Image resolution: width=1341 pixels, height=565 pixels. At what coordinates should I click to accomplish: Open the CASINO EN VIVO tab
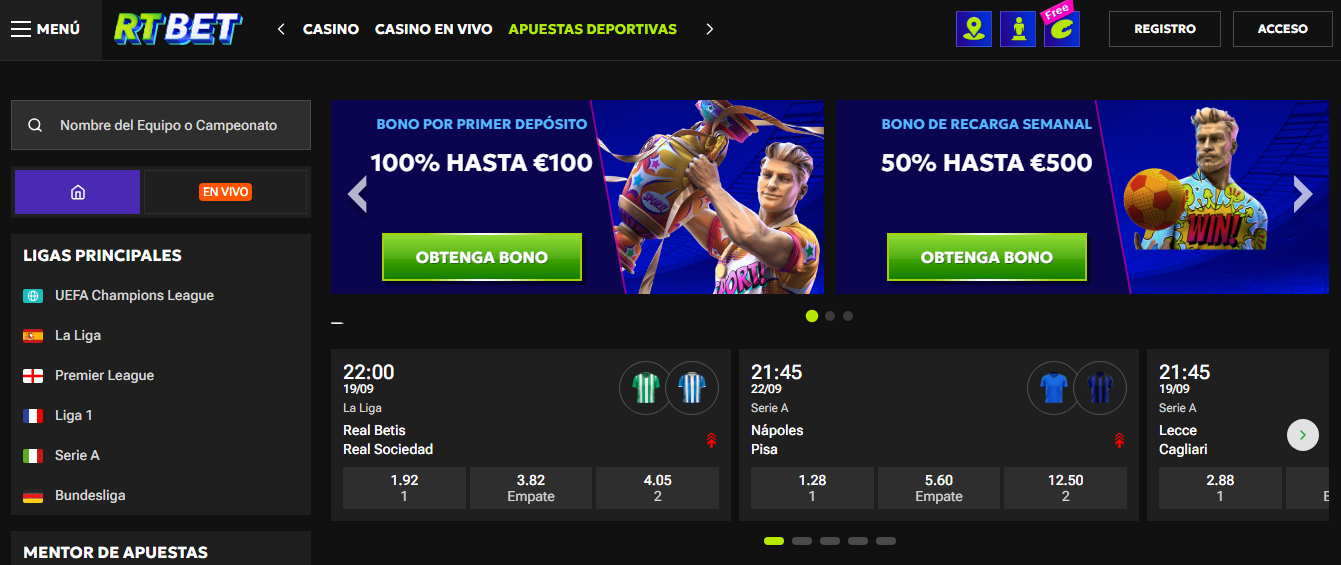(434, 29)
